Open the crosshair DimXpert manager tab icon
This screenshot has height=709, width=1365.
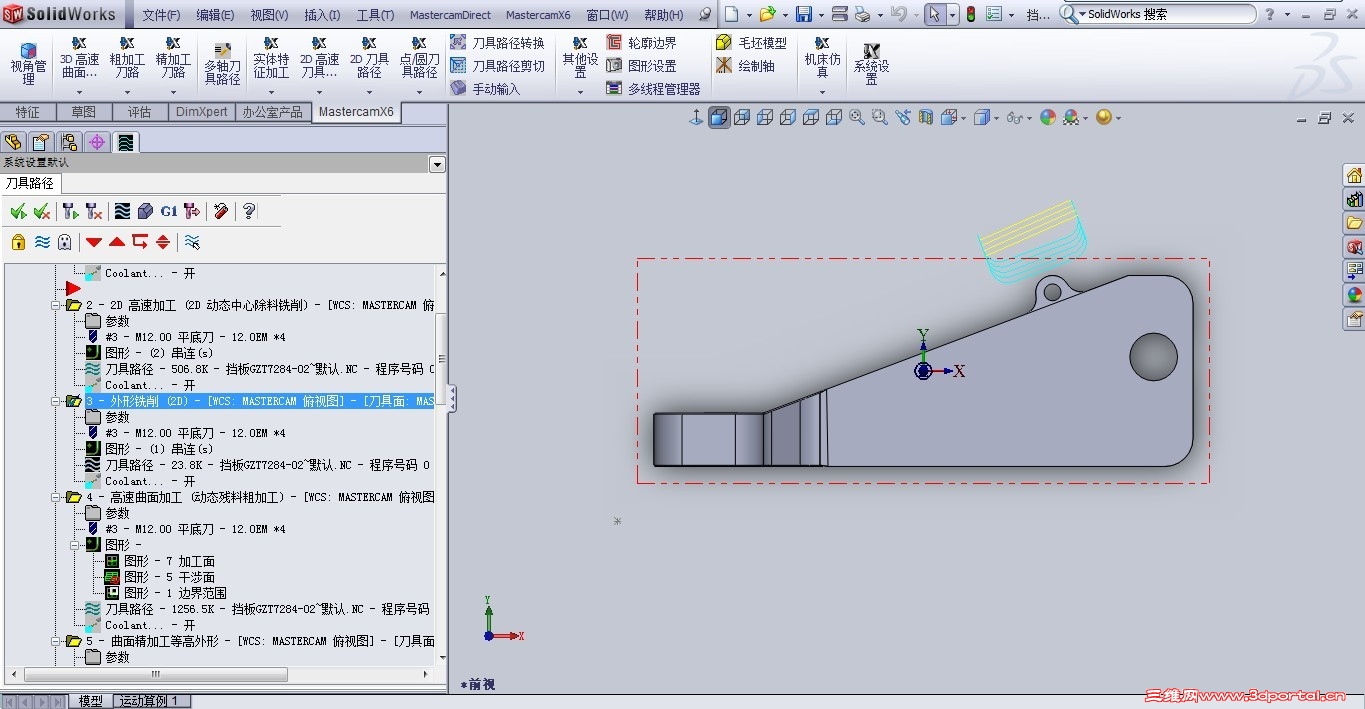point(97,142)
